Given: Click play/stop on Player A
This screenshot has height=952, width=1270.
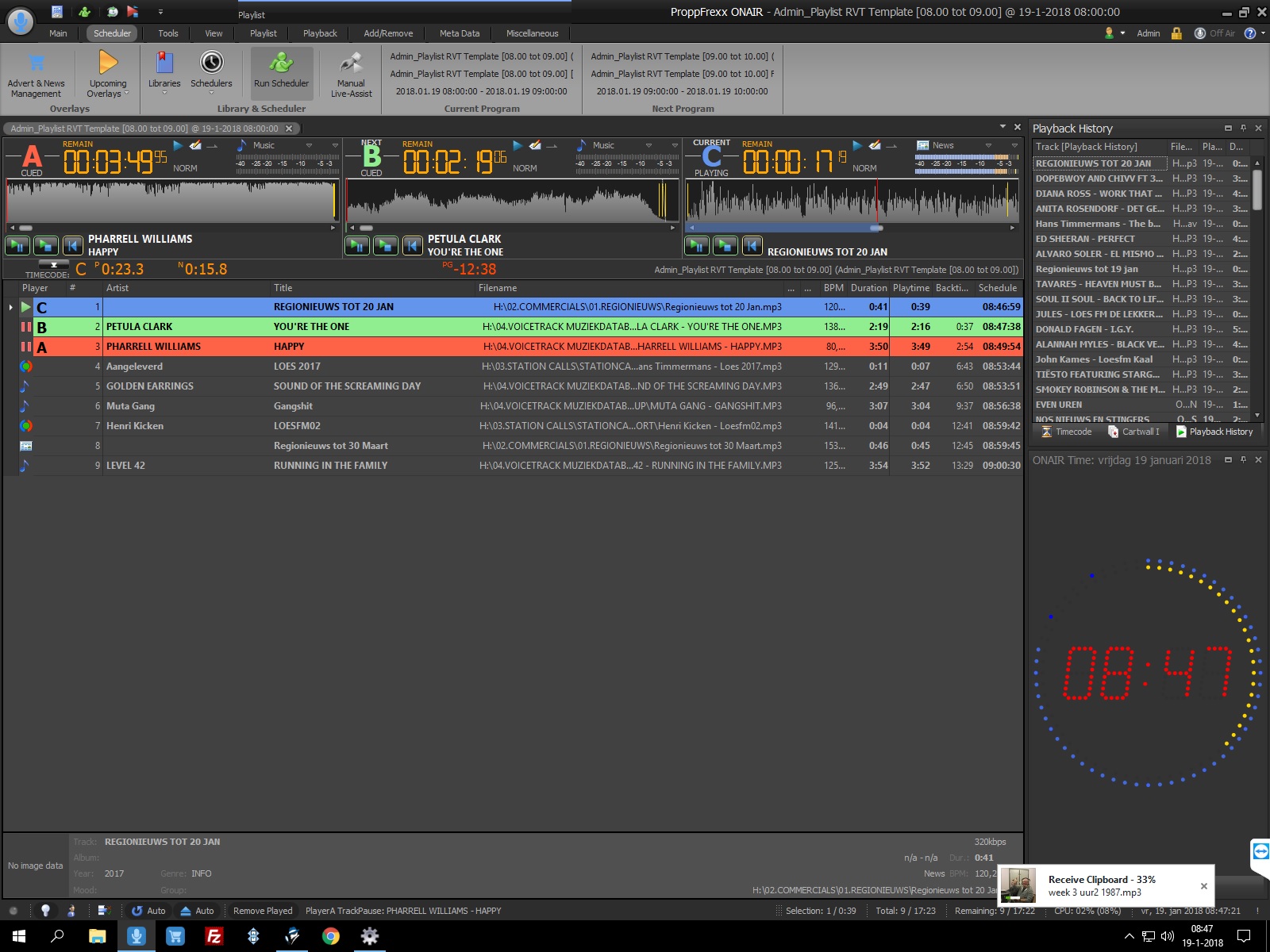Looking at the screenshot, I should coord(46,246).
